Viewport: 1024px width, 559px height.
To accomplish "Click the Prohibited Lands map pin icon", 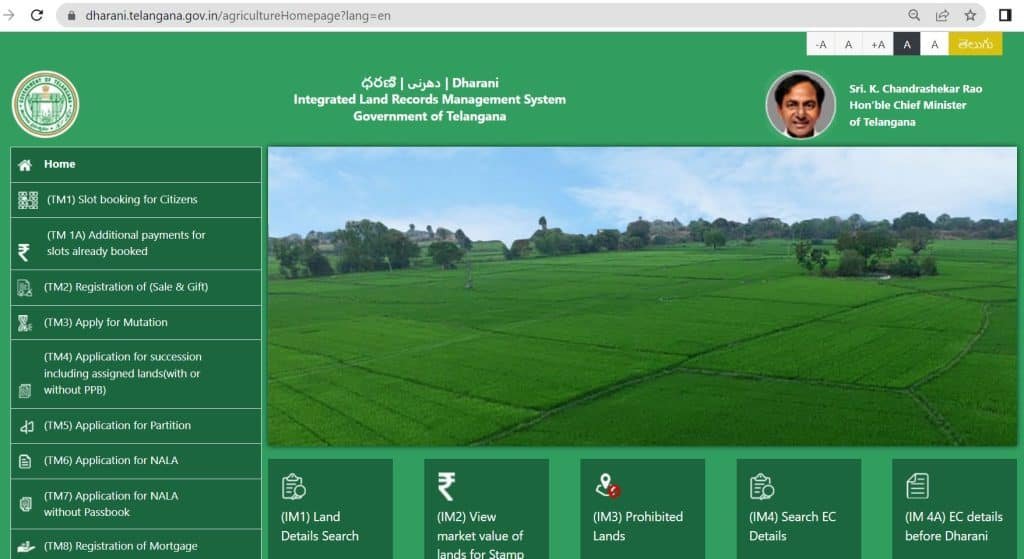I will [607, 486].
